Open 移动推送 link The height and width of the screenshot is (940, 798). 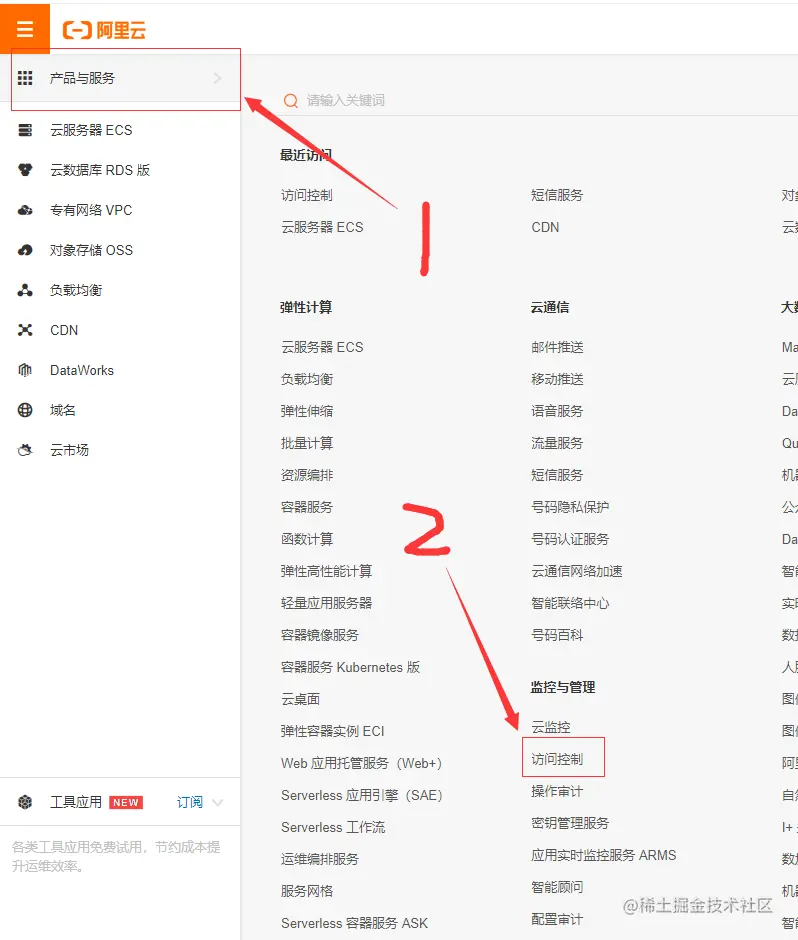tap(557, 379)
